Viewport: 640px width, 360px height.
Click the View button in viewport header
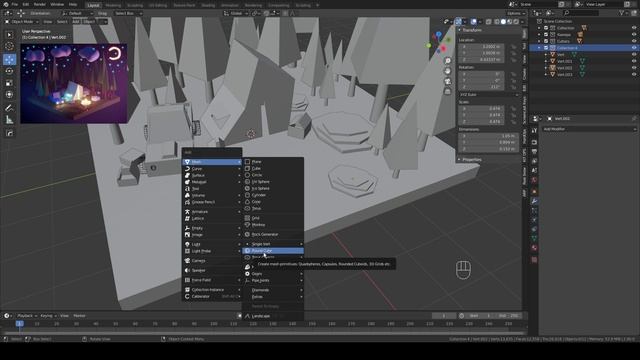pos(48,22)
